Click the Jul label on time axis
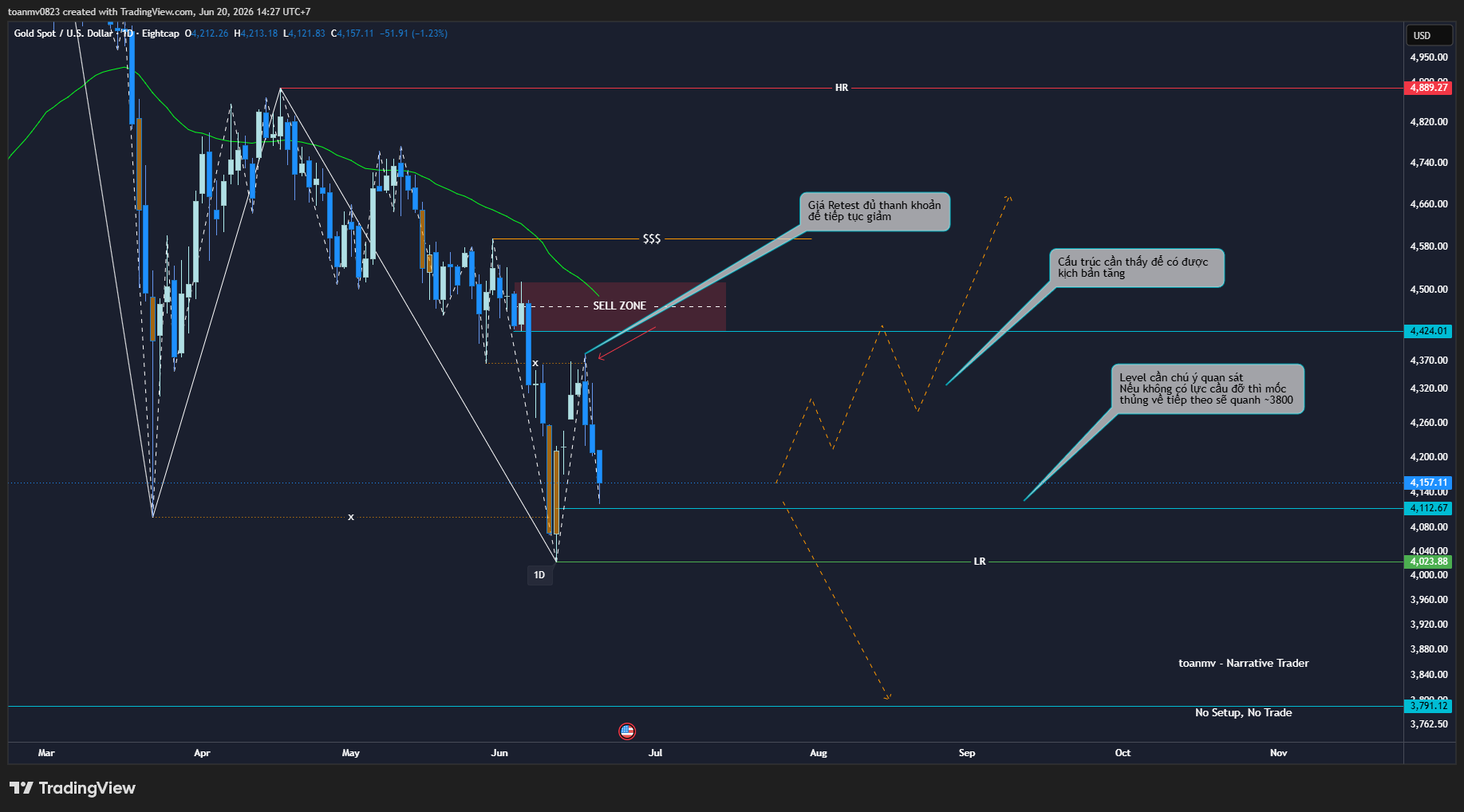Viewport: 1464px width, 812px height. tap(656, 753)
